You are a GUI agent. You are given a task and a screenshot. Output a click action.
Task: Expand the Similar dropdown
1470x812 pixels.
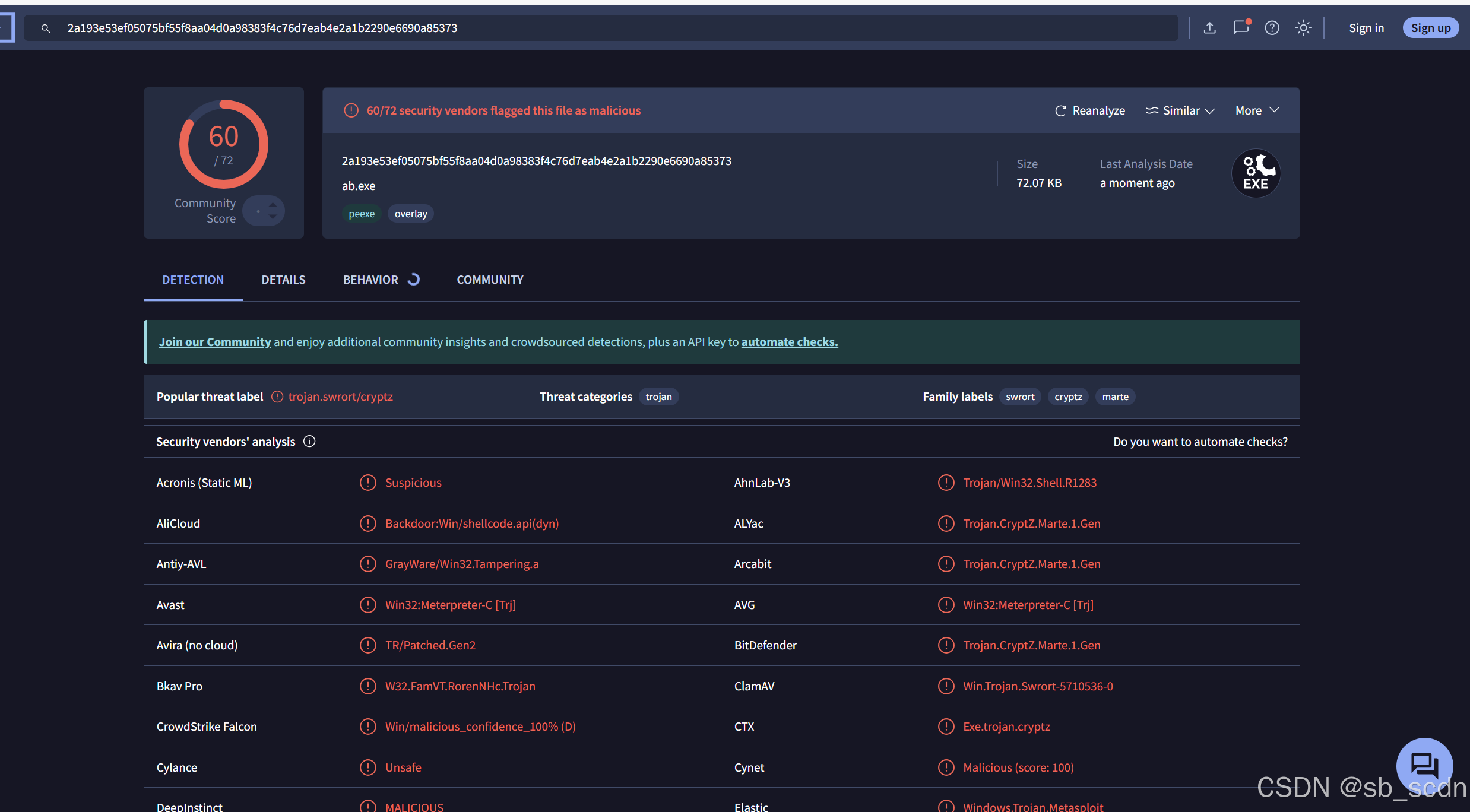tap(1180, 110)
